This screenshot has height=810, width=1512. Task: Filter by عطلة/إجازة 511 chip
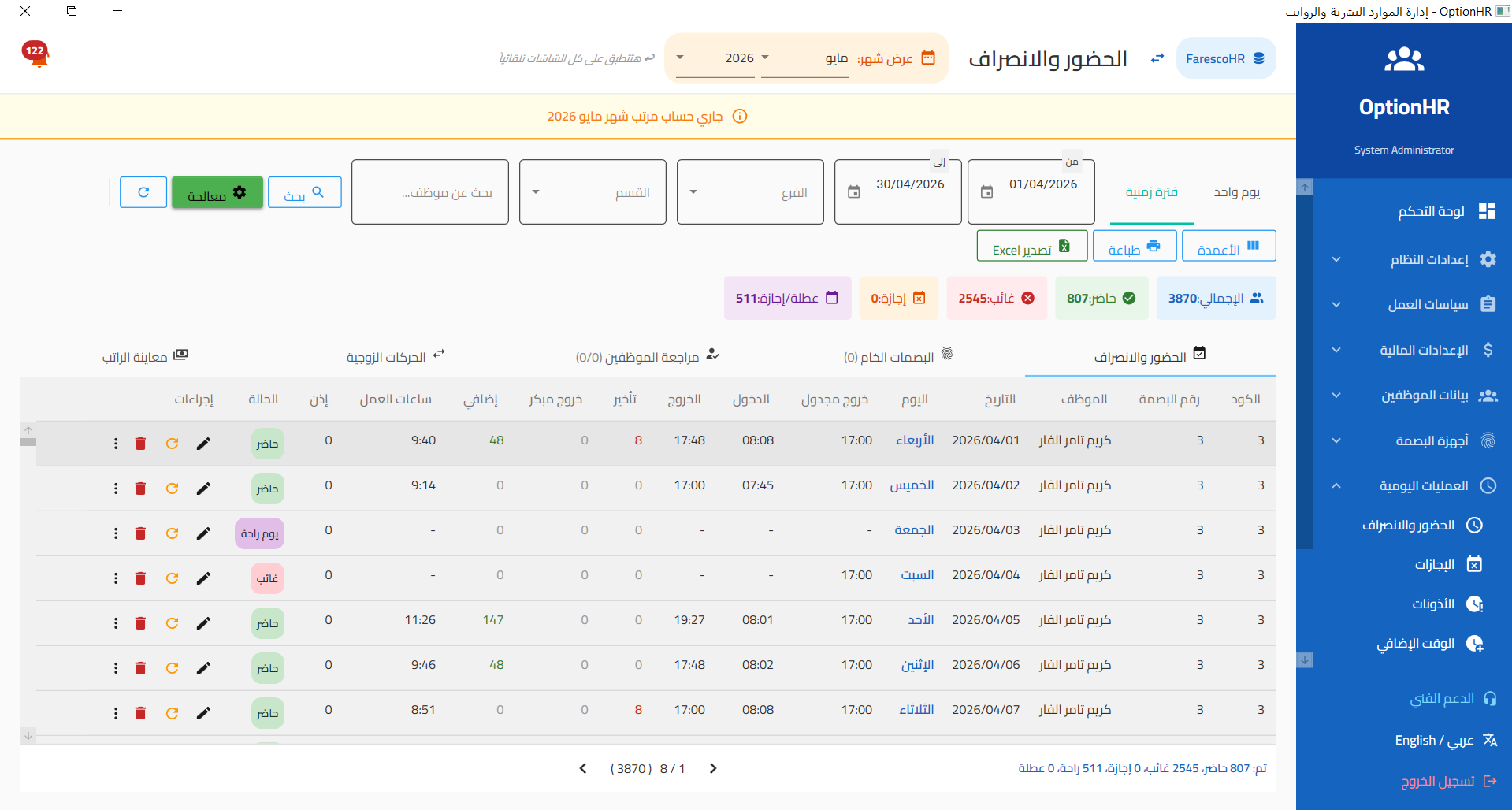pyautogui.click(x=787, y=298)
